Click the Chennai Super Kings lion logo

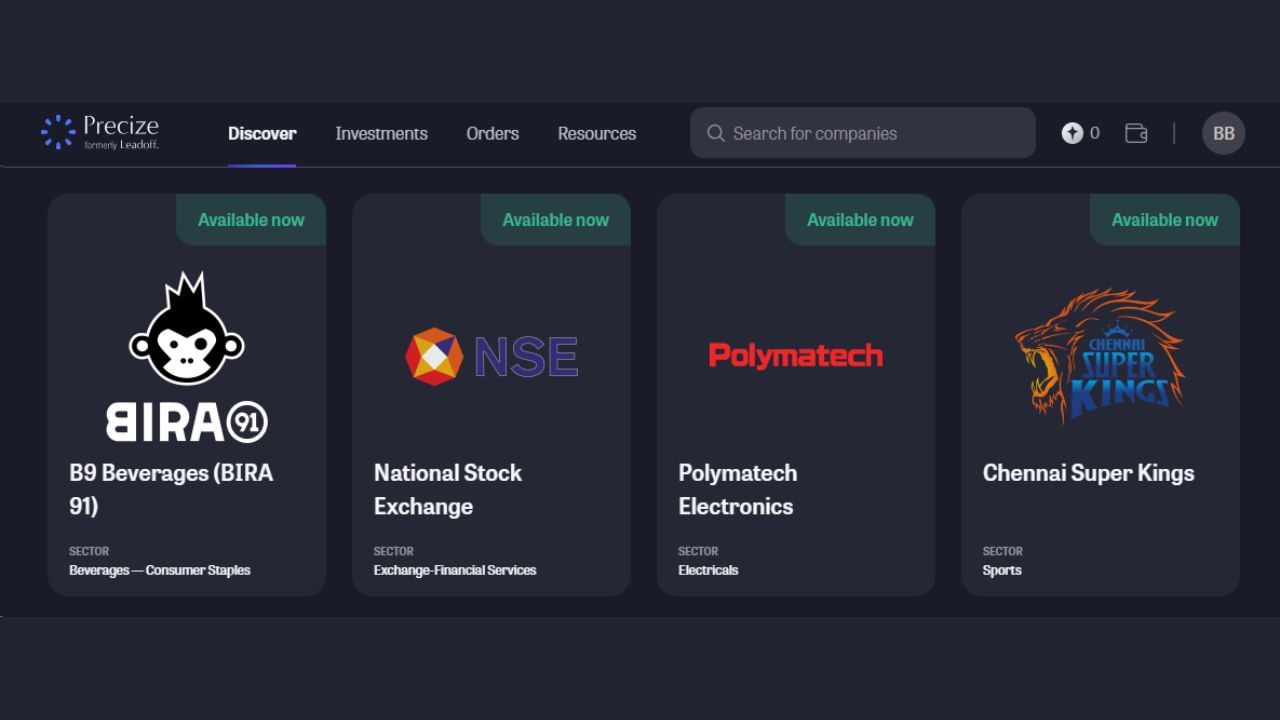click(1100, 356)
